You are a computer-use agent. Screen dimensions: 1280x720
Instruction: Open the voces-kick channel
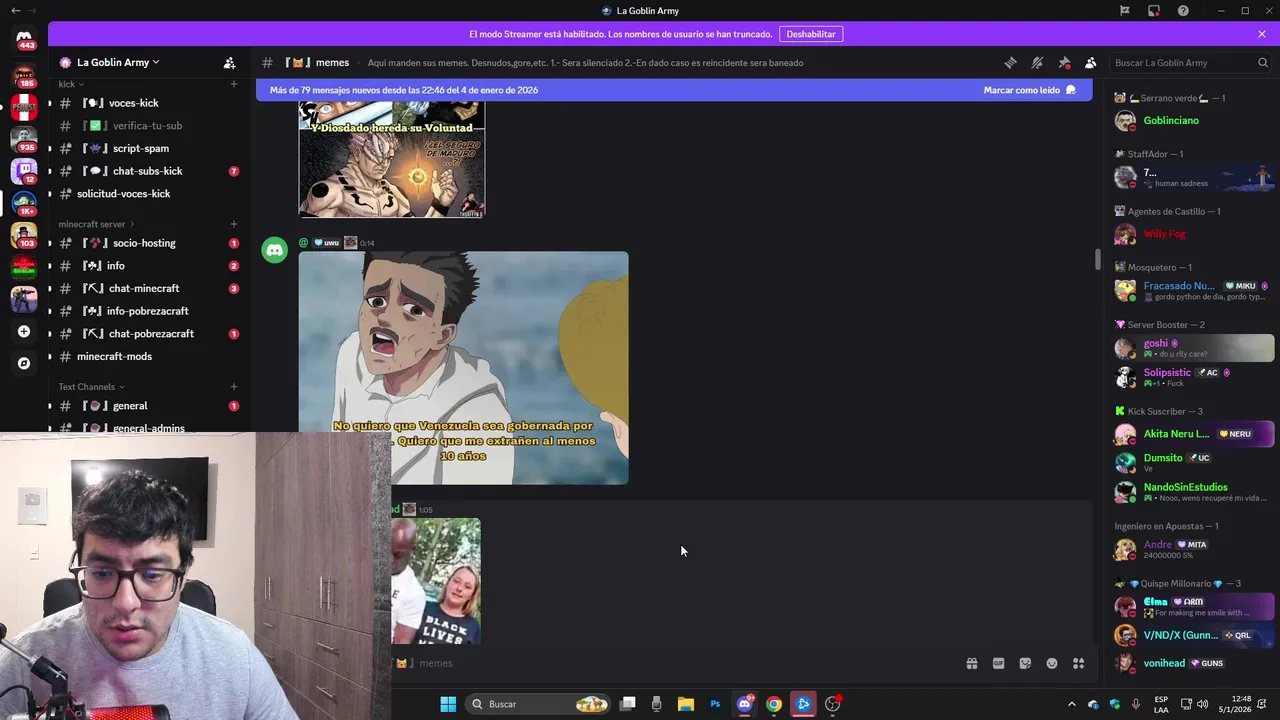(x=148, y=103)
